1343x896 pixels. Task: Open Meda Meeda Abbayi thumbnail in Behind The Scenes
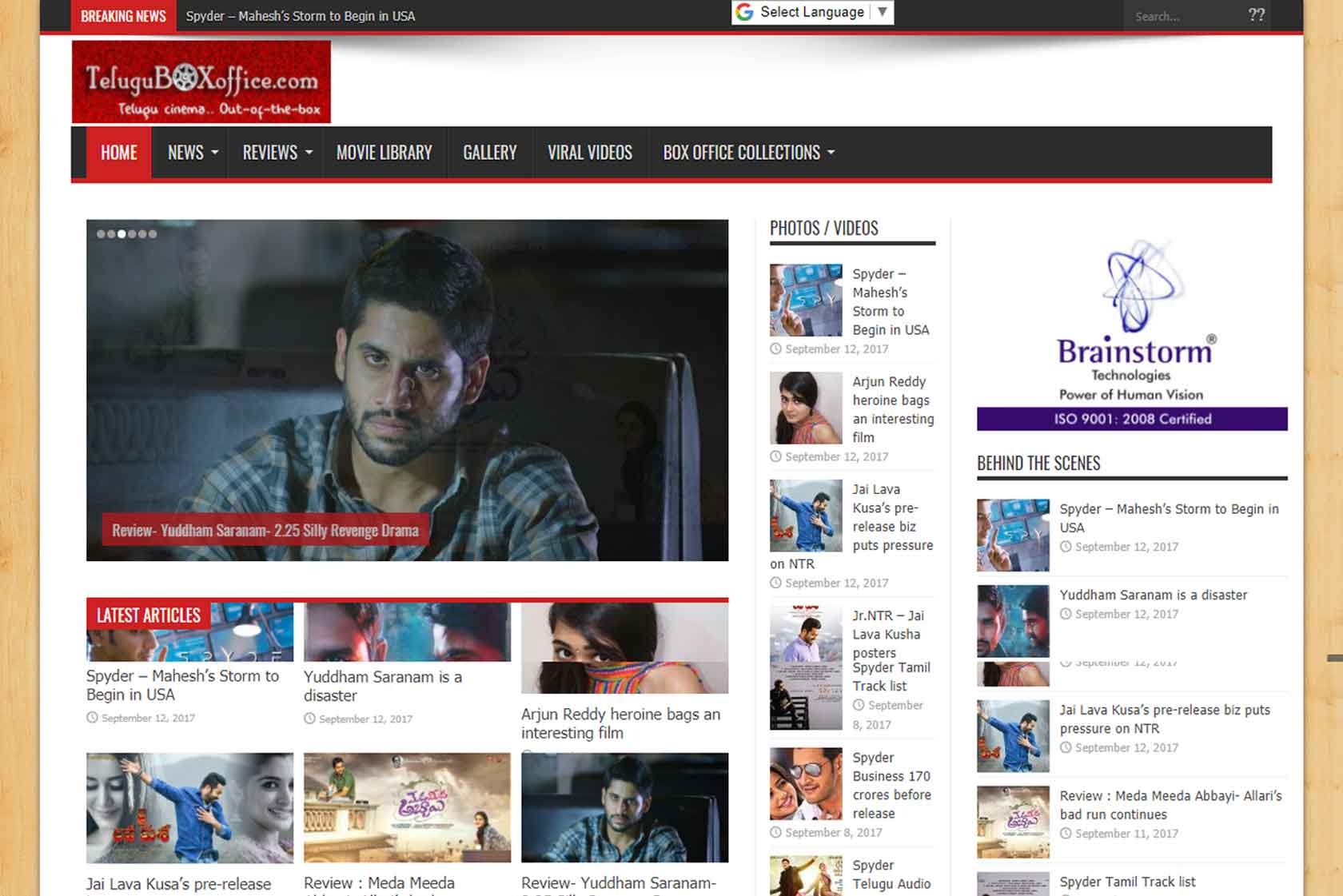coord(1013,822)
